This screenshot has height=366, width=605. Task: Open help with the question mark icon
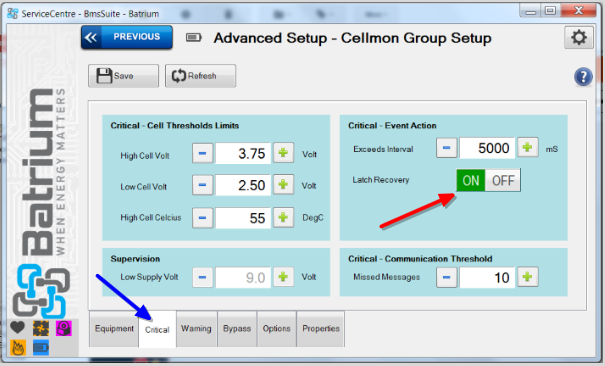[x=583, y=76]
